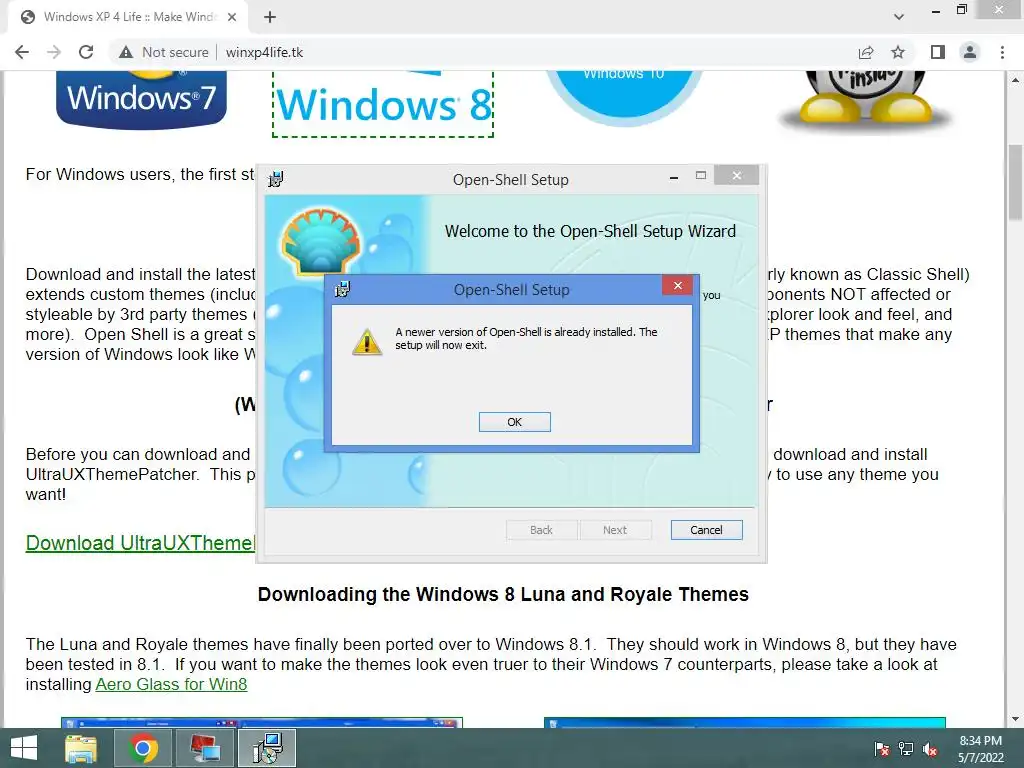Share this page via share icon
The image size is (1024, 768).
coord(866,52)
